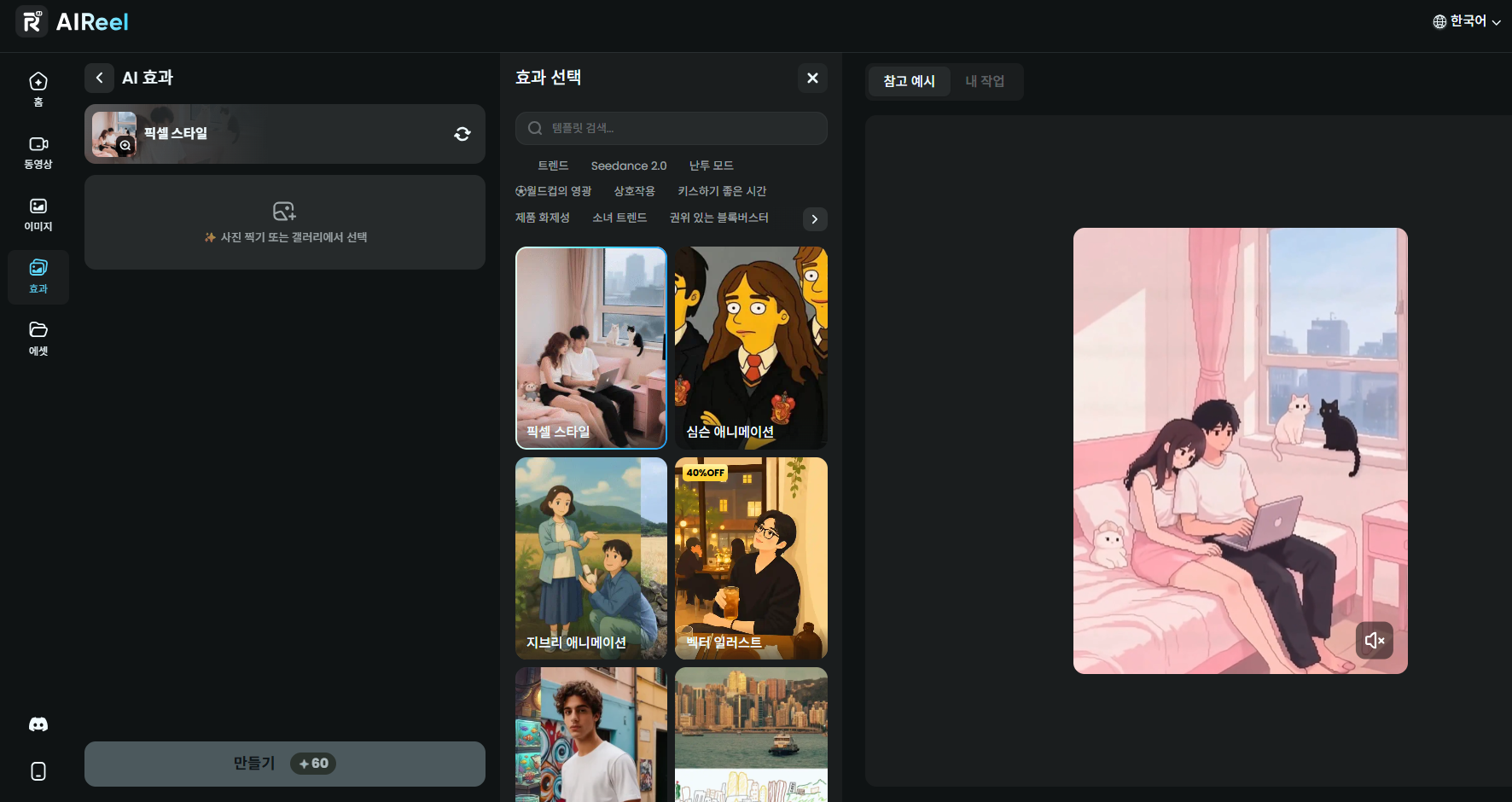The height and width of the screenshot is (802, 1512).
Task: Click the globe language icon
Action: point(1439,22)
